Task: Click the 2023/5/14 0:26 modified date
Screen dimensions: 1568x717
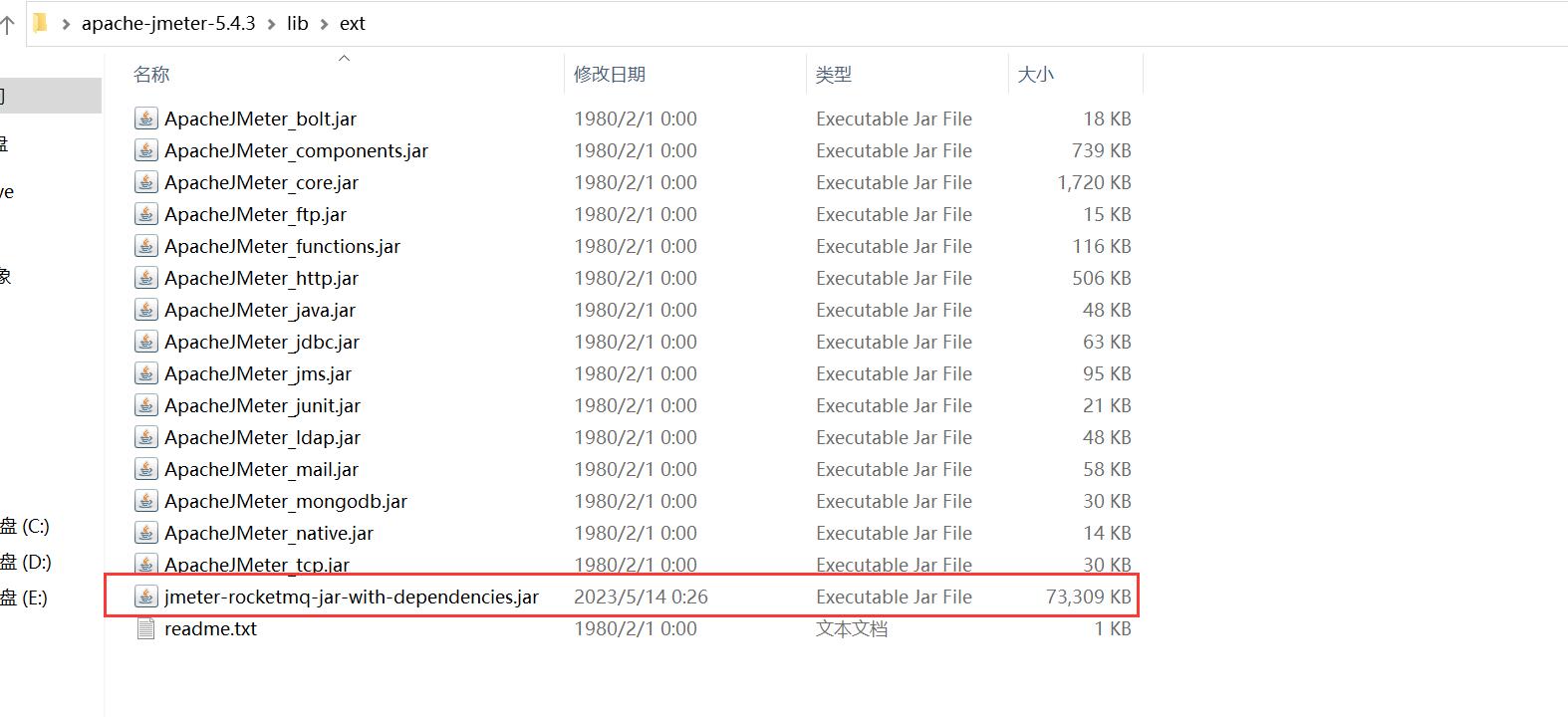Action: point(641,597)
